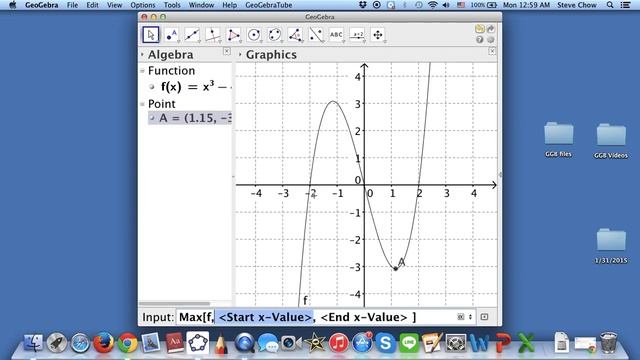Image resolution: width=640 pixels, height=360 pixels.
Task: Open the Trash in the dock
Action: pyautogui.click(x=609, y=342)
